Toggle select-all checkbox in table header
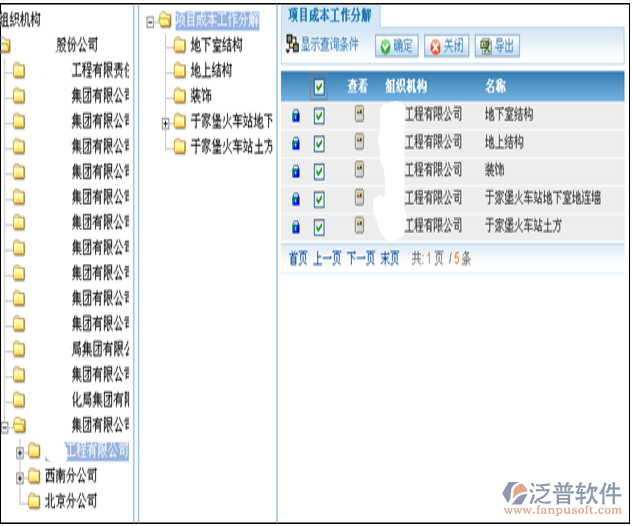This screenshot has height=526, width=632. [319, 86]
